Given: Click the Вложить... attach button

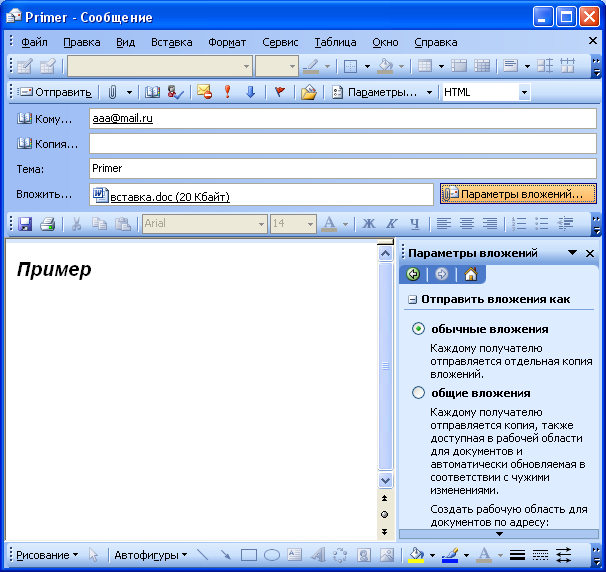Looking at the screenshot, I should 44,194.
